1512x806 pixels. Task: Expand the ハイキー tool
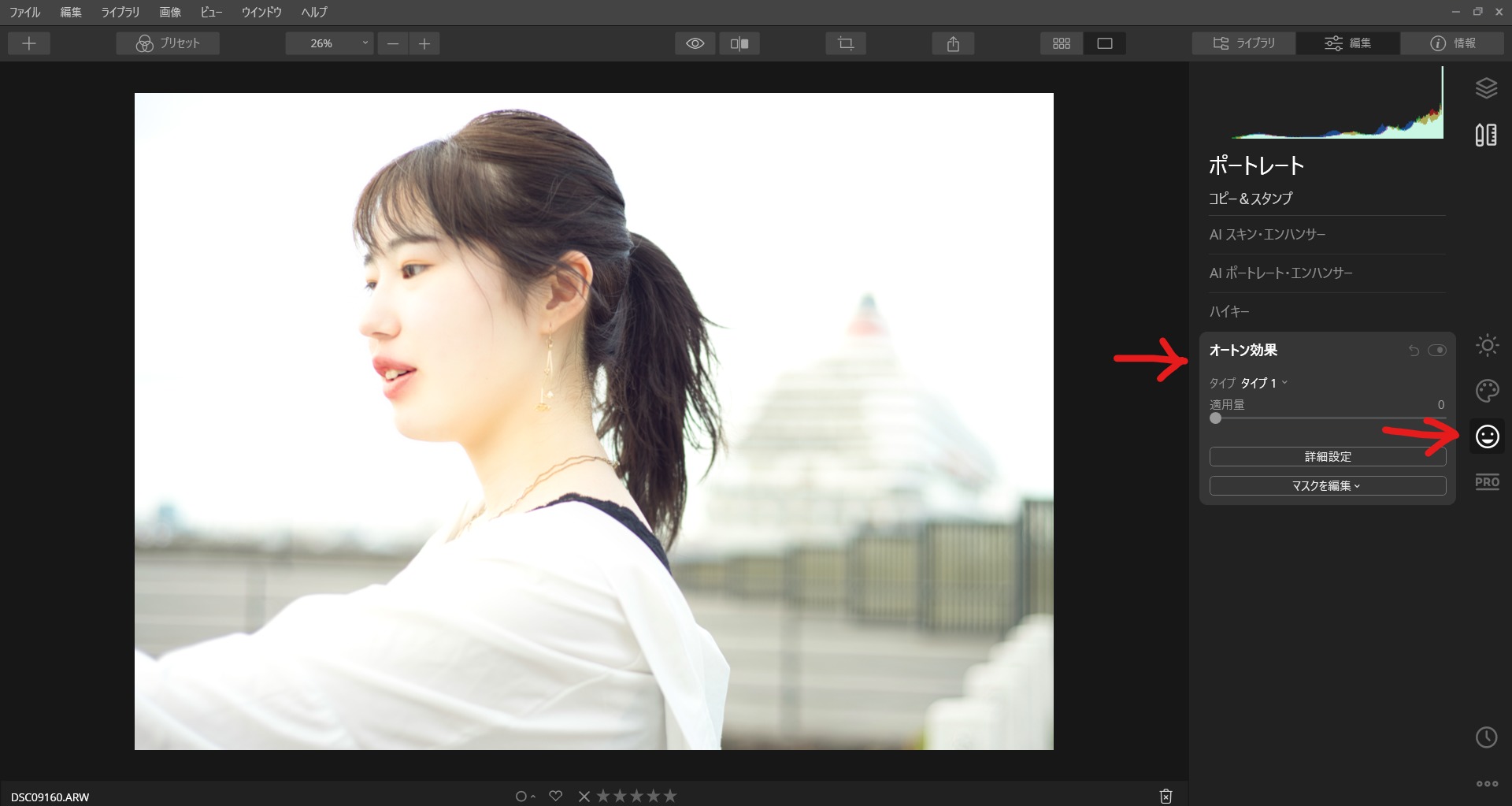click(x=1229, y=312)
